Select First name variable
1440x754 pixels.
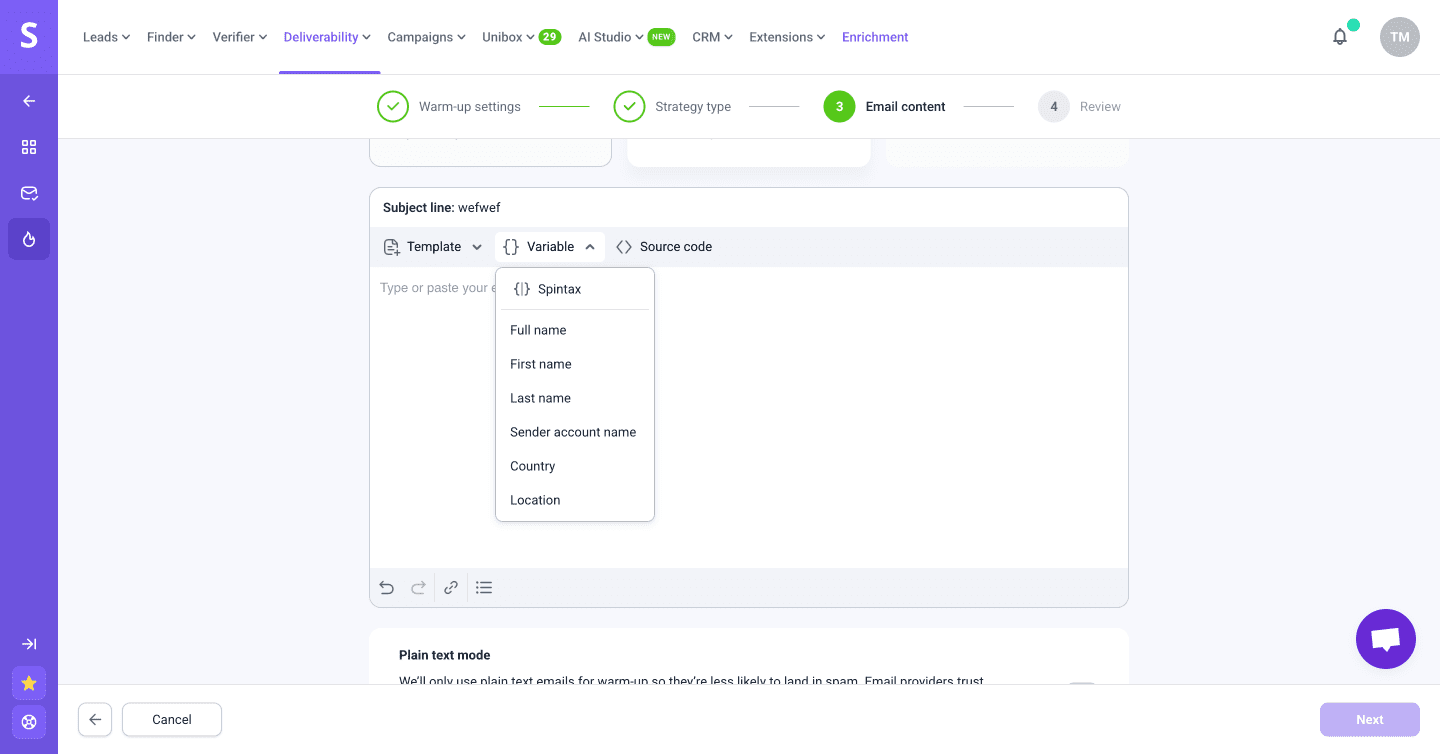pyautogui.click(x=541, y=364)
